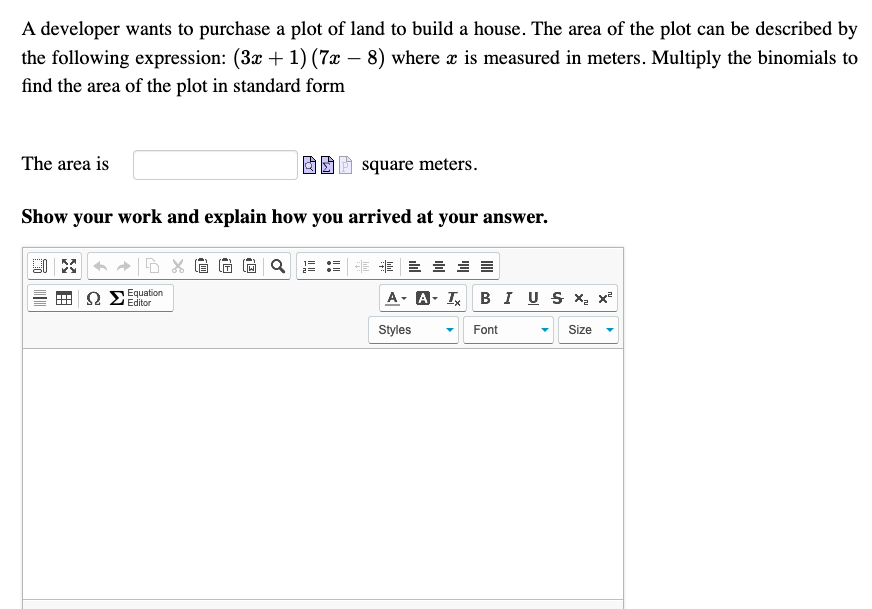Image resolution: width=872 pixels, height=609 pixels.
Task: Align text right
Action: pos(463,266)
